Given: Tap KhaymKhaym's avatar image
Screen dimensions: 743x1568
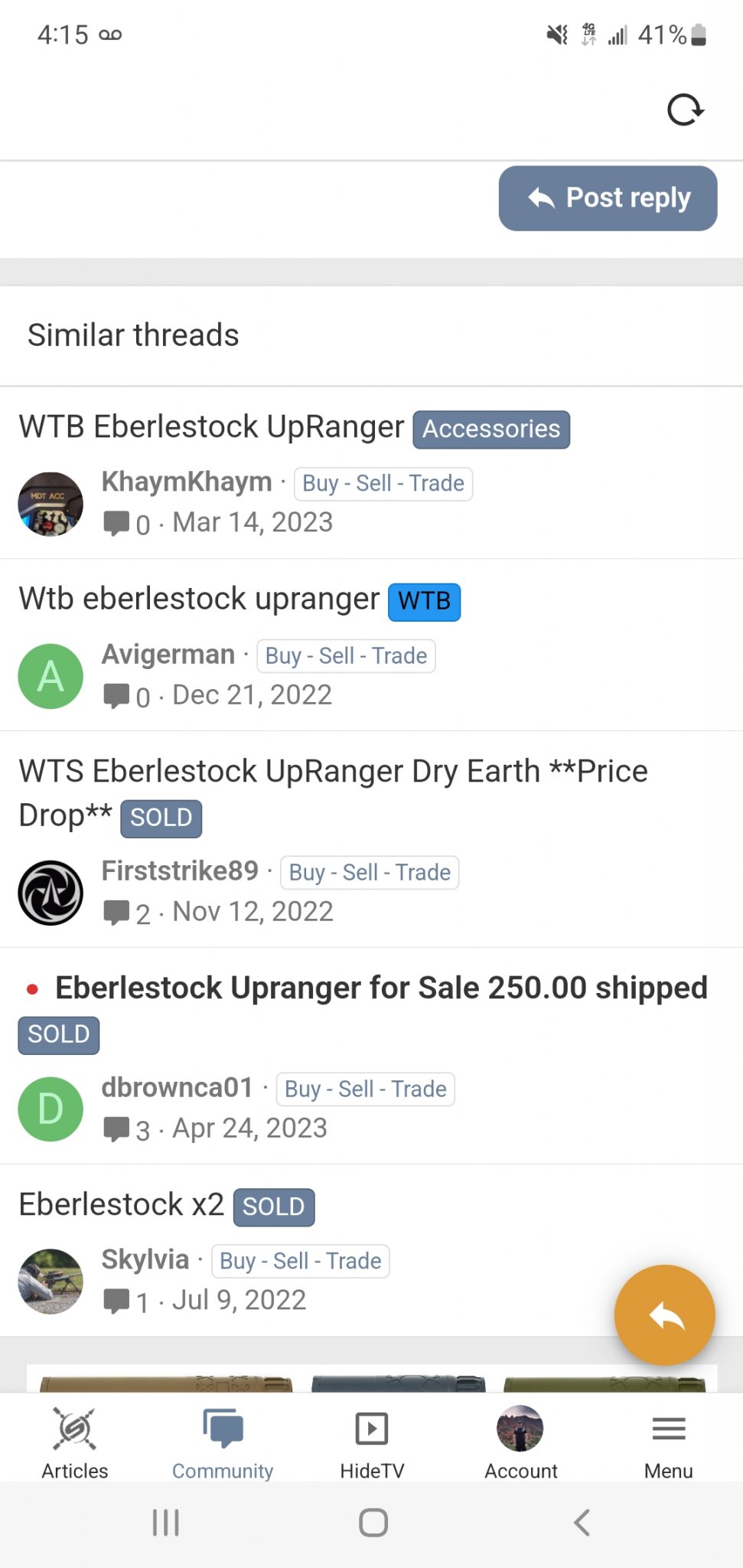Looking at the screenshot, I should point(51,504).
